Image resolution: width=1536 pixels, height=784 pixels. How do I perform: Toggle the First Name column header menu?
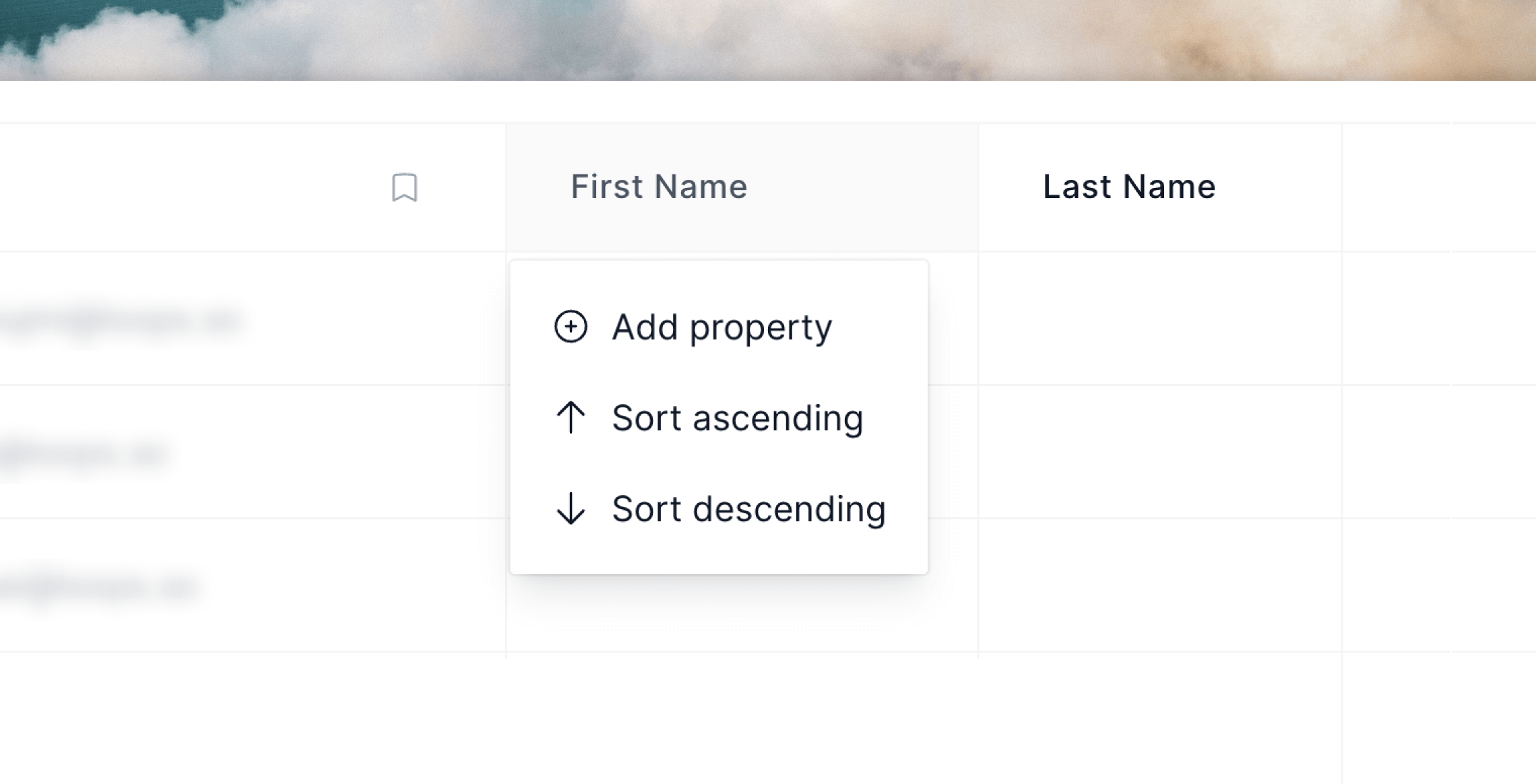coord(742,187)
